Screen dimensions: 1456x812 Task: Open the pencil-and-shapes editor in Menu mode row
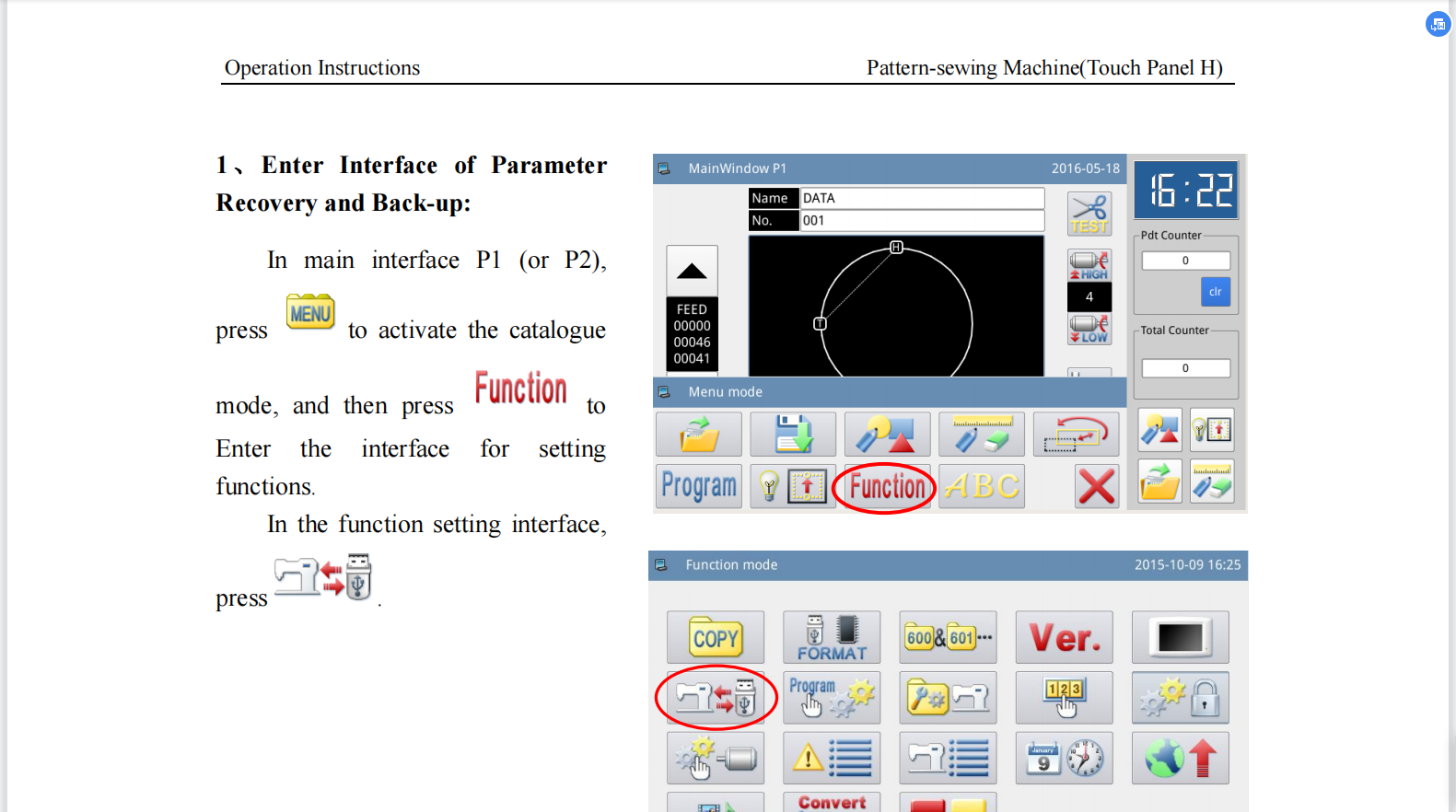tap(888, 434)
